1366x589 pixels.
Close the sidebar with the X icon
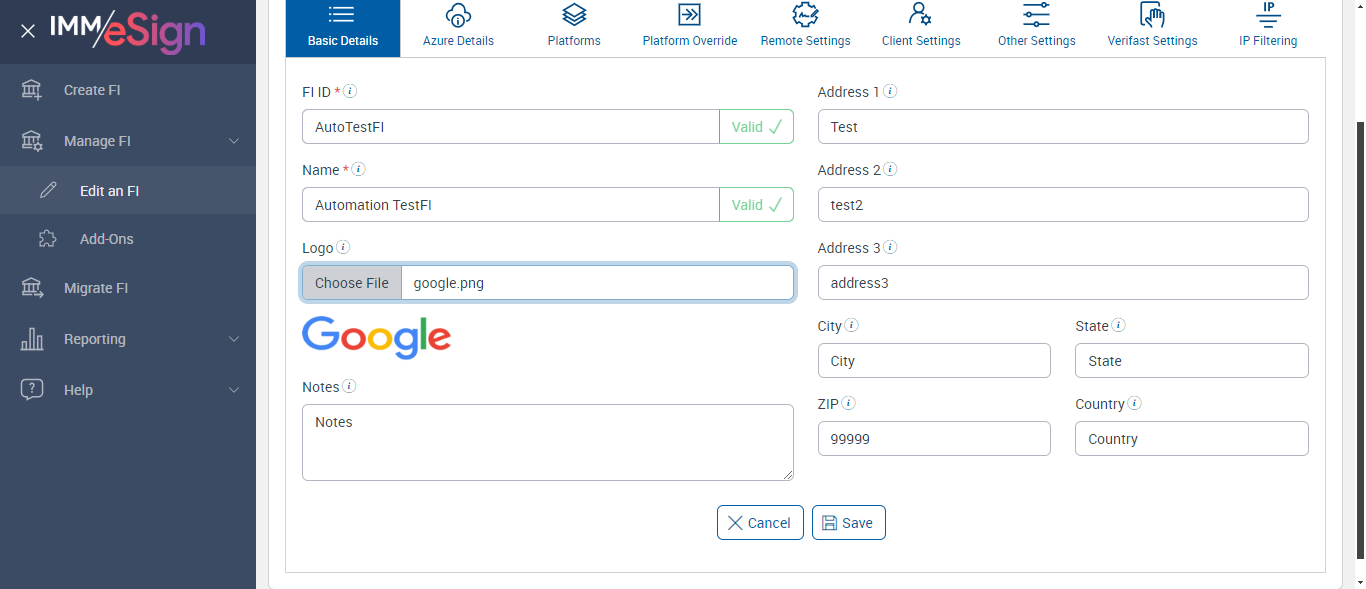coord(28,31)
